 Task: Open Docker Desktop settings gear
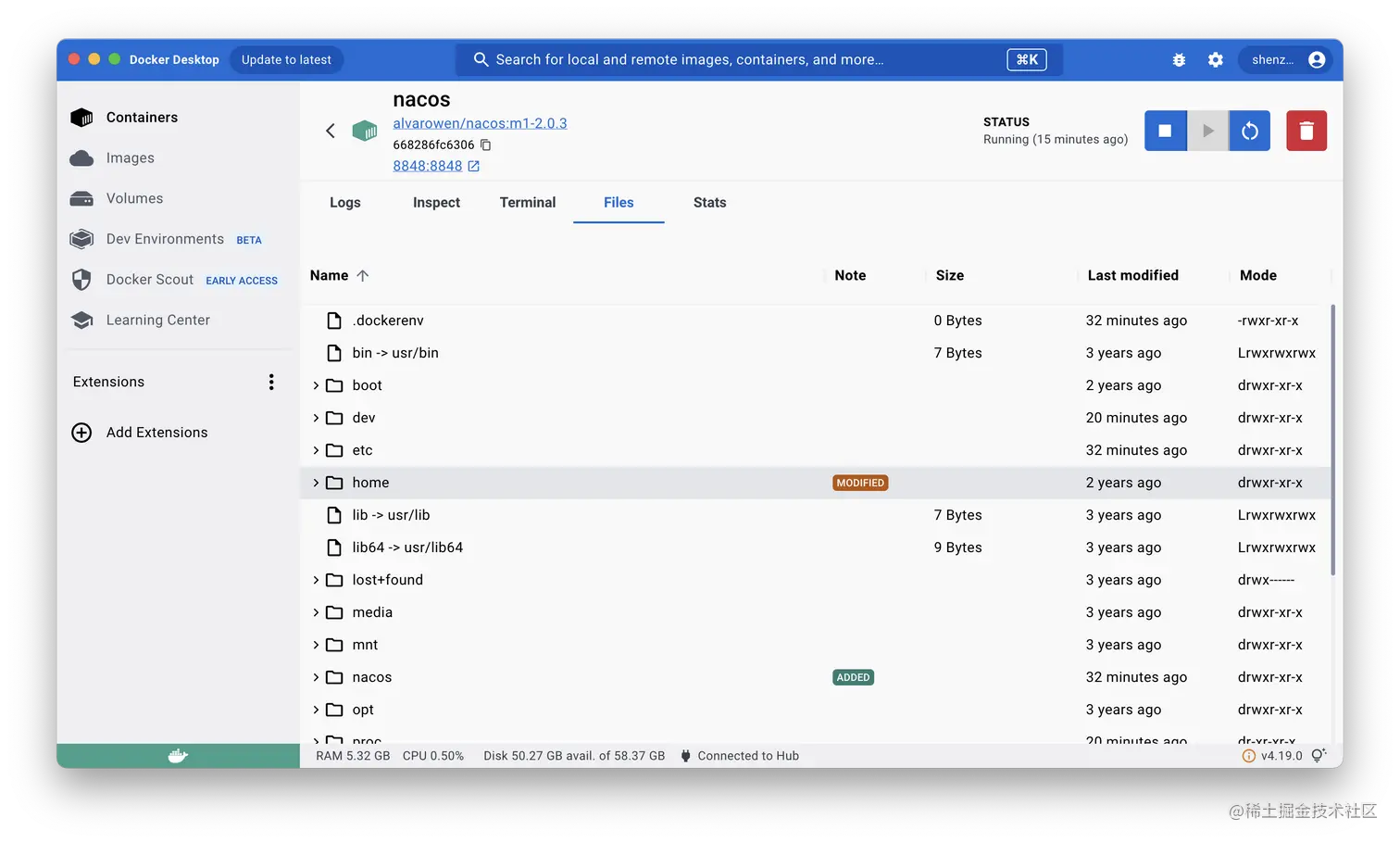(1216, 59)
